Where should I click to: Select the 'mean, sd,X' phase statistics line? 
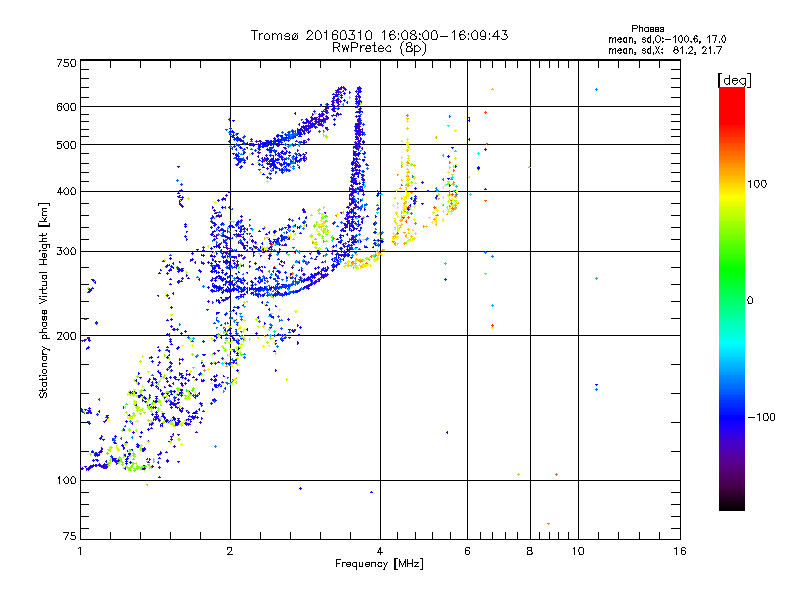point(665,50)
